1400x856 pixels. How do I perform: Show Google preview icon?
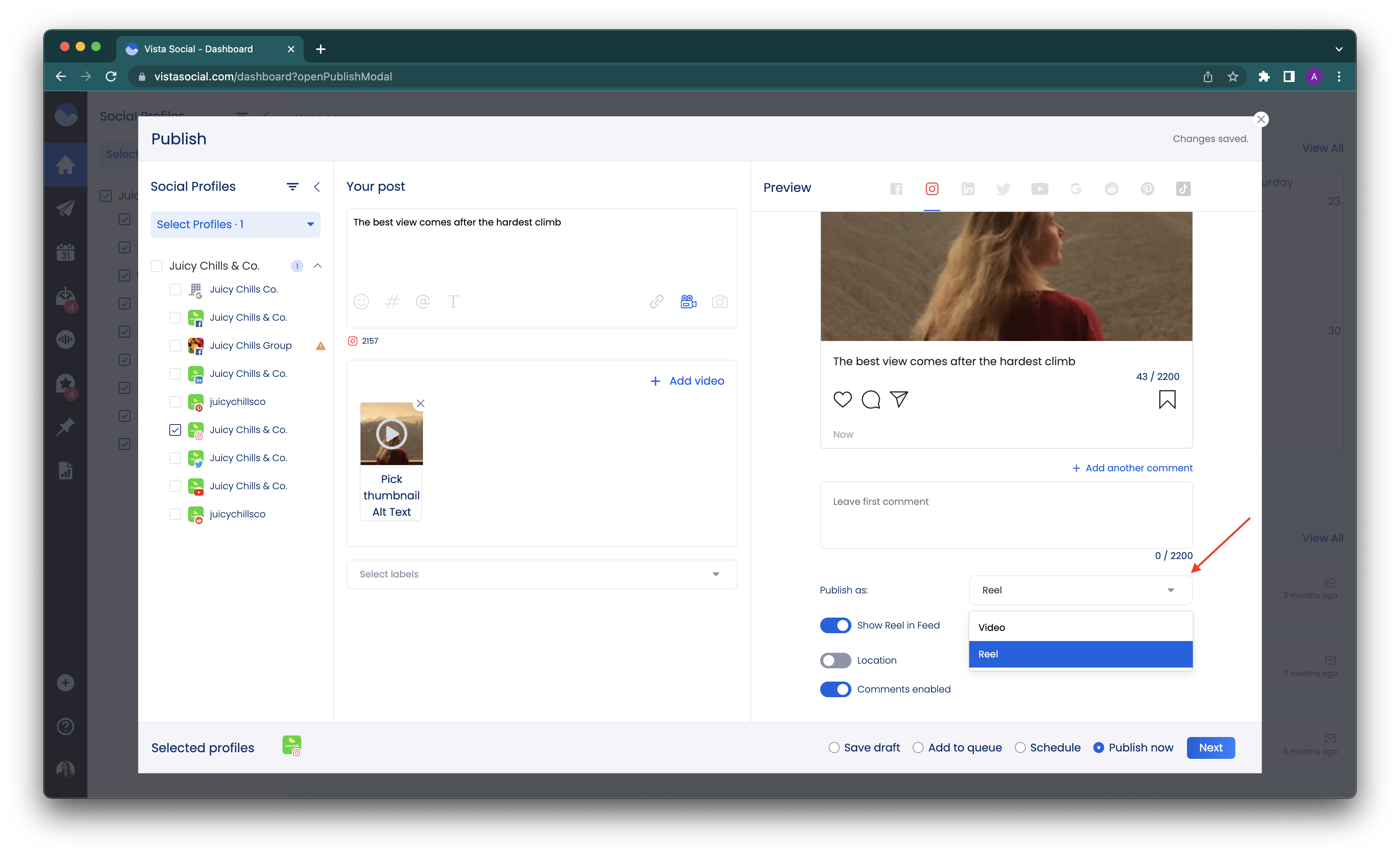[x=1075, y=189]
